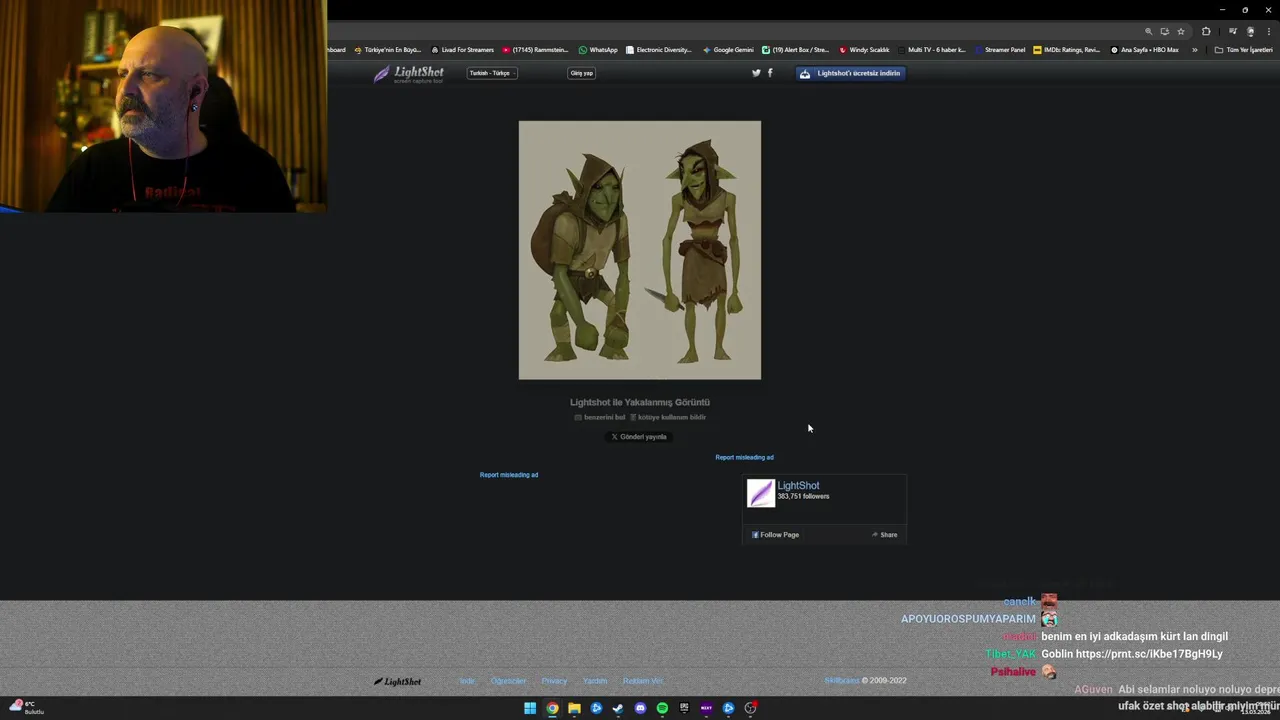
Task: Click Chrome icon in taskbar
Action: 552,708
